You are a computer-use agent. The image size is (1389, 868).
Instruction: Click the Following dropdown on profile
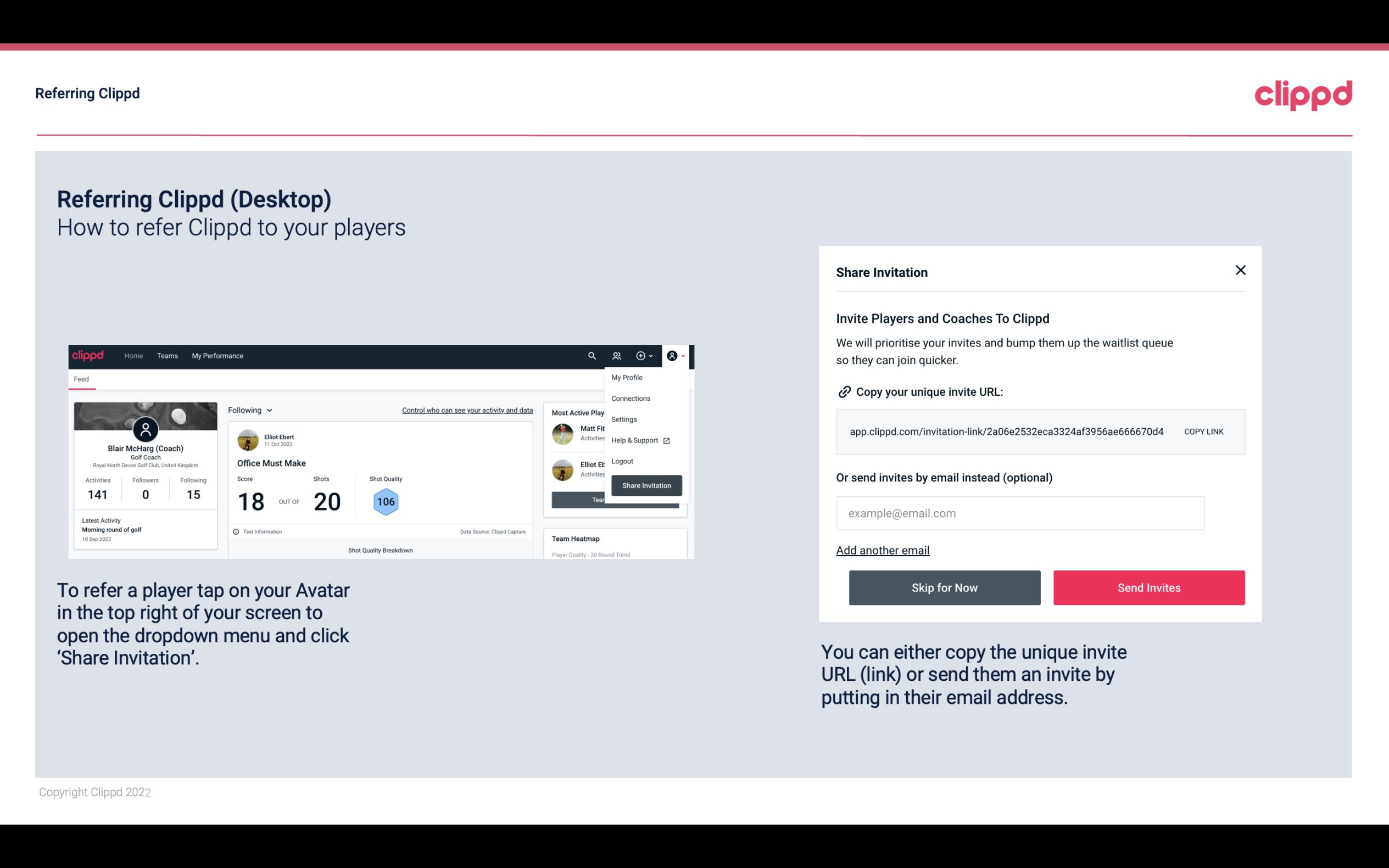(249, 410)
